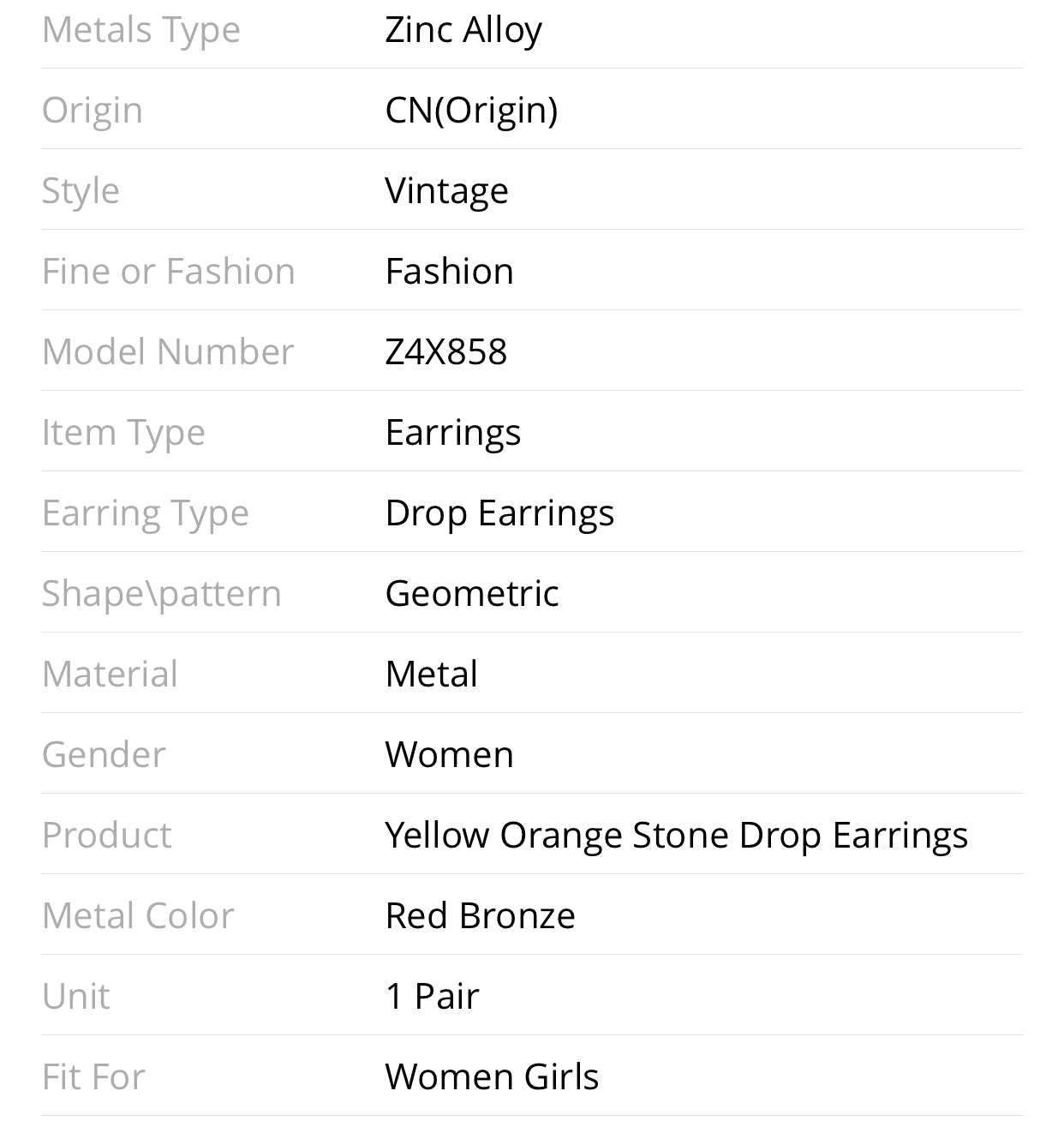Screen dimensions: 1064x1121
Task: Select the CN(Origin) value text
Action: [x=471, y=111]
